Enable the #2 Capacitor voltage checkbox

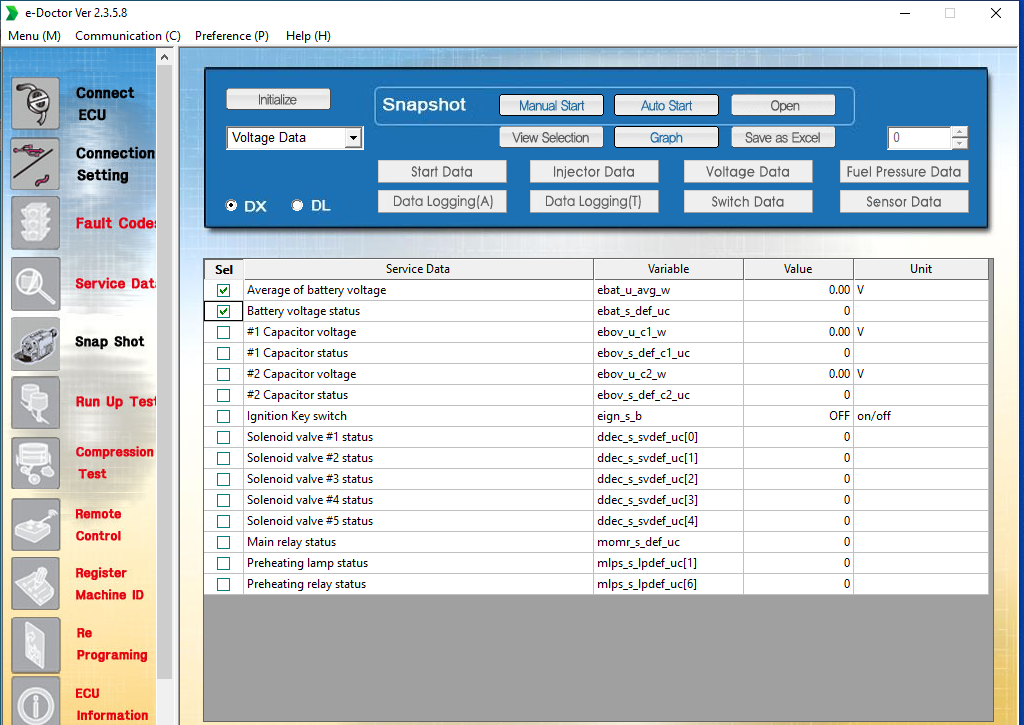pyautogui.click(x=223, y=374)
